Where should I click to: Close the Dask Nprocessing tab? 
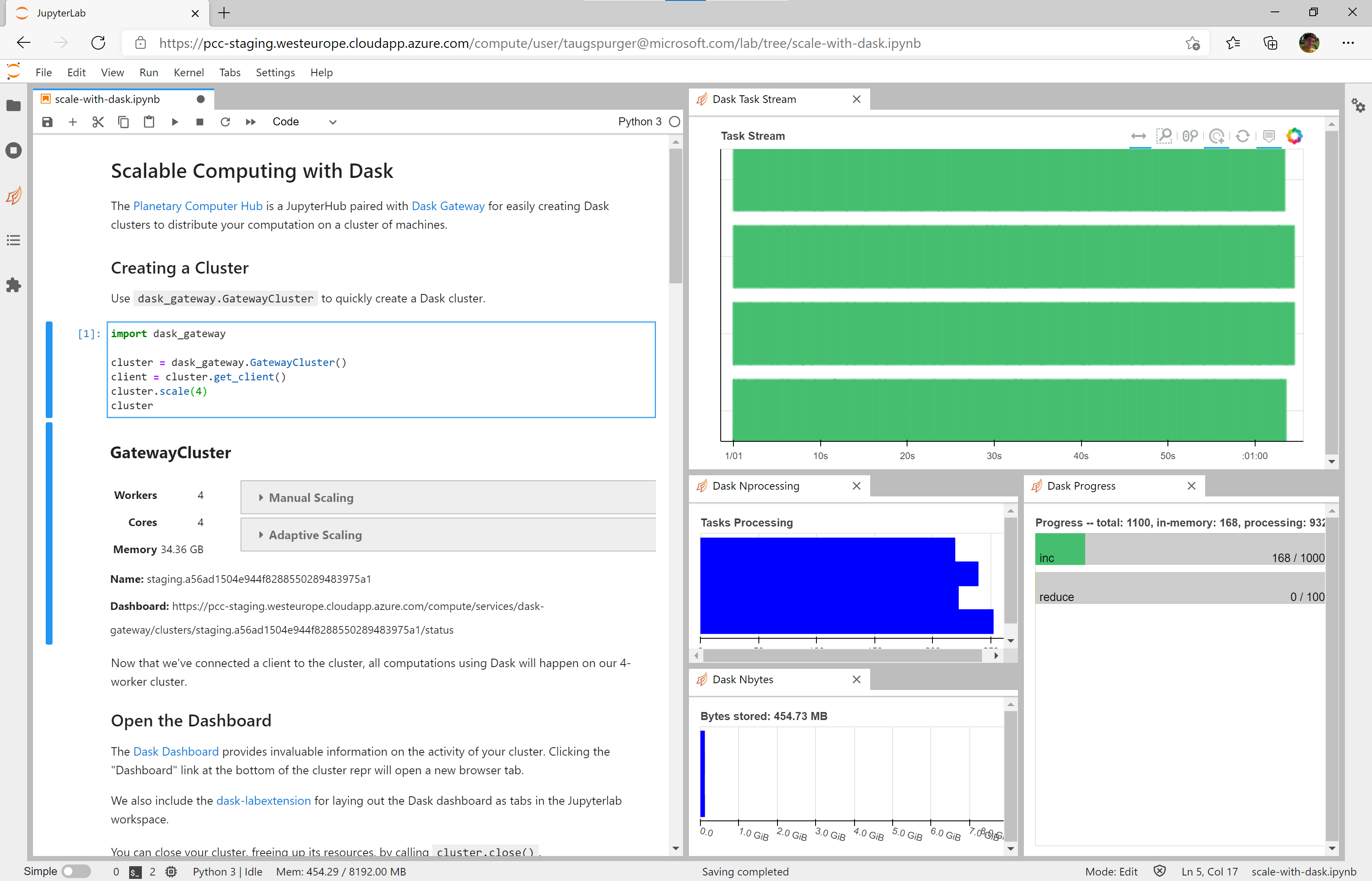click(856, 486)
